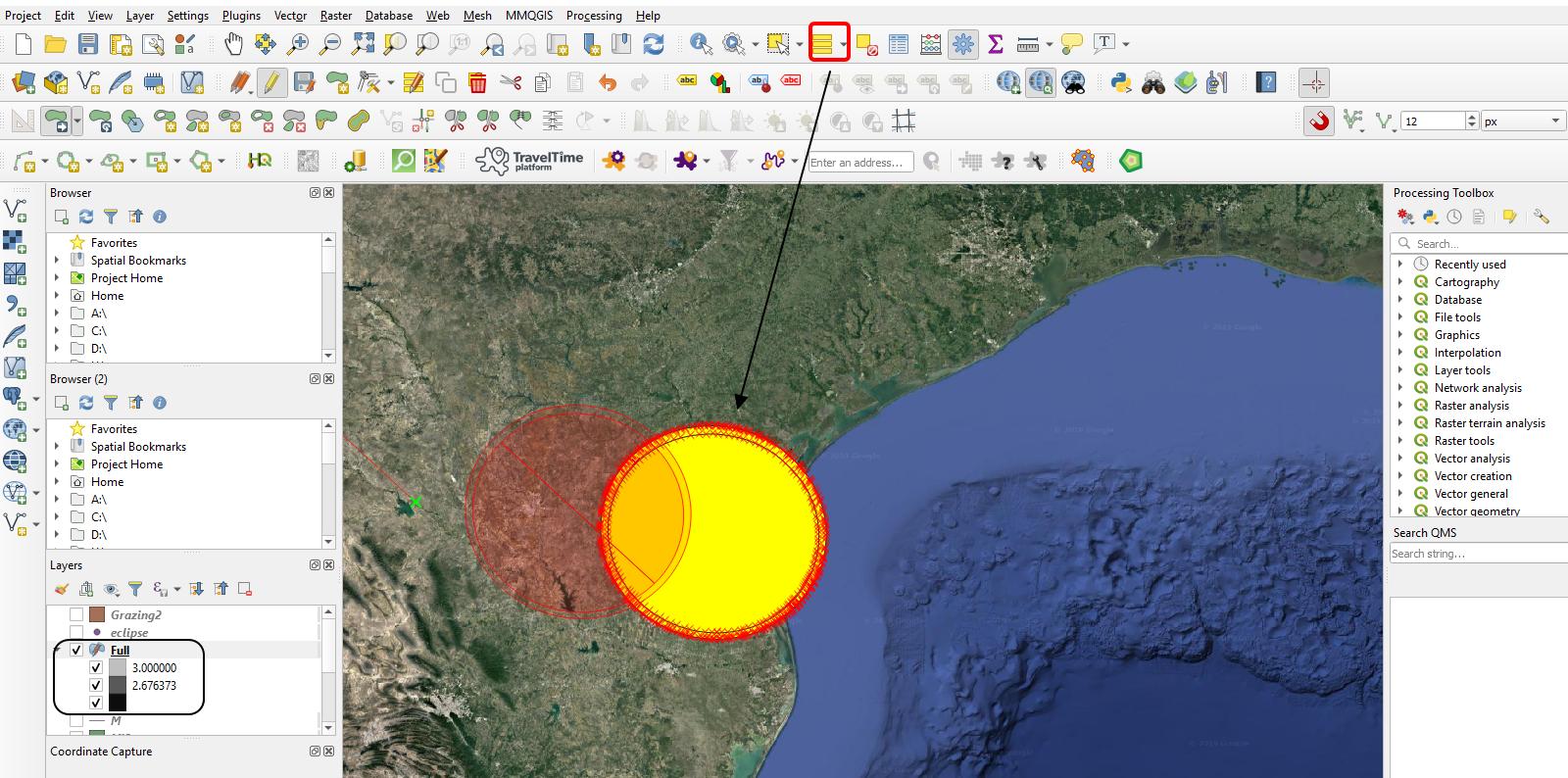The height and width of the screenshot is (778, 1568).
Task: Open the measure tool dropdown arrow
Action: point(1049,44)
